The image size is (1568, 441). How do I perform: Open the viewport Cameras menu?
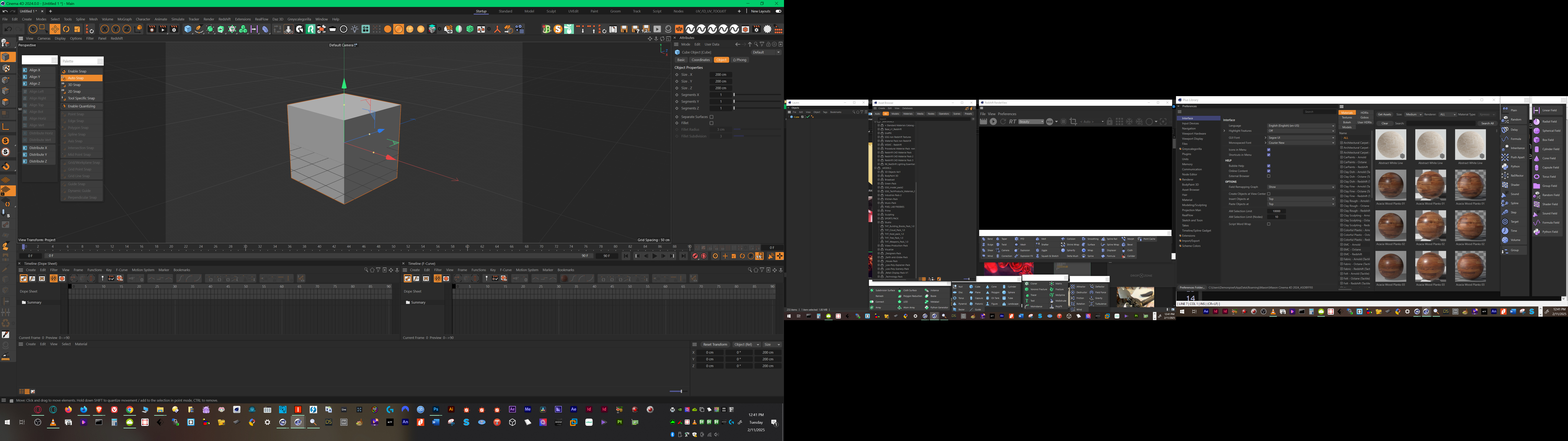[x=44, y=38]
